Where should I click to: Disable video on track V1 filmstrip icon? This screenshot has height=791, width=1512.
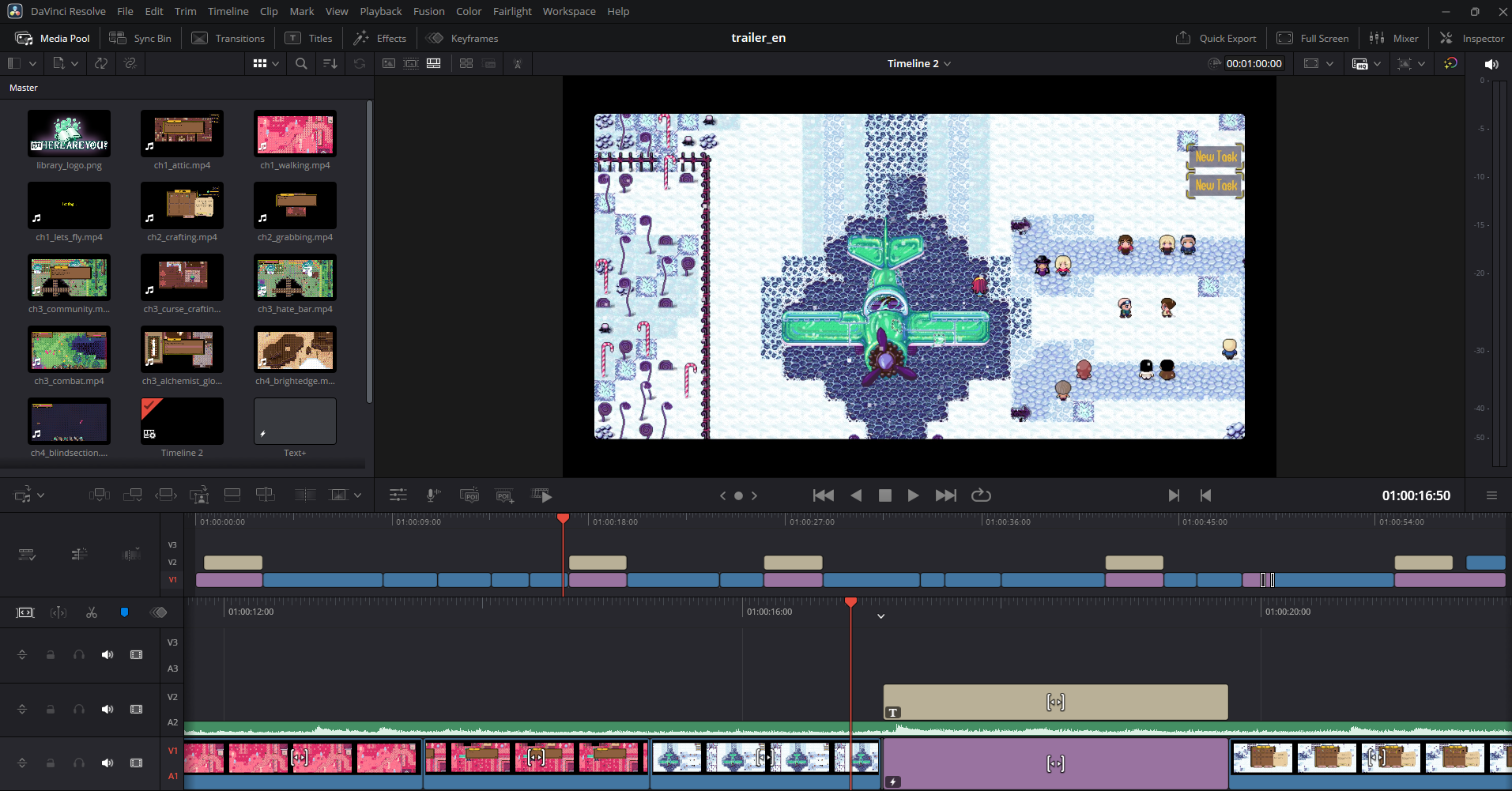click(x=137, y=763)
